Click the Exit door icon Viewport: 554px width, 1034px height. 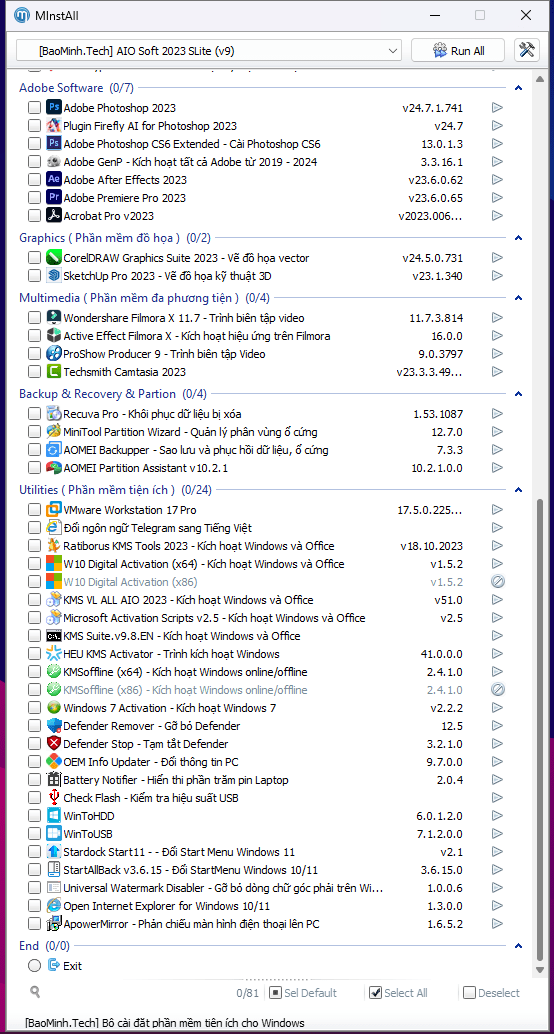(x=53, y=965)
